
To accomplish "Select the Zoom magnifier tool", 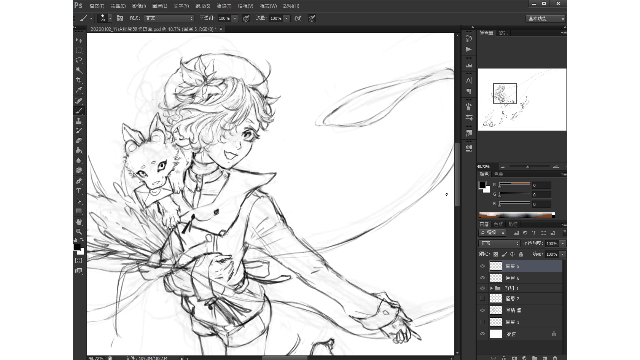I will coord(79,231).
